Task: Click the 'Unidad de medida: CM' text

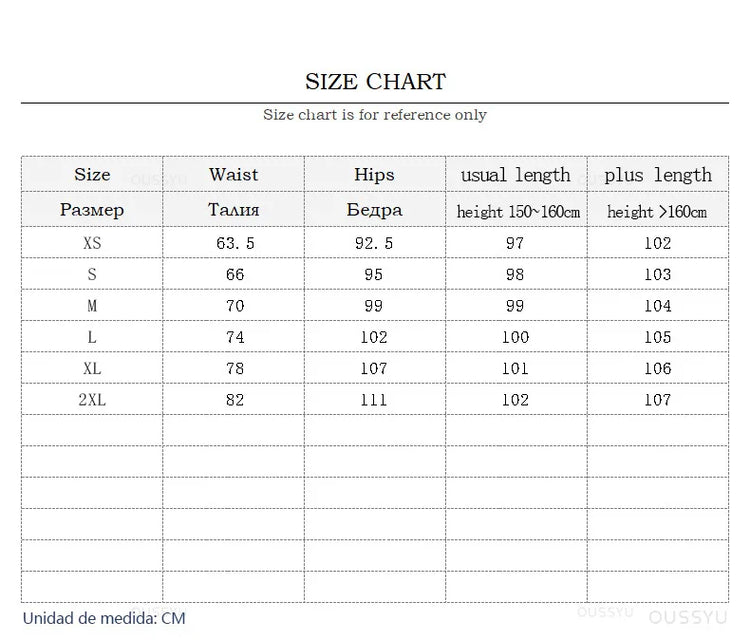Action: click(x=104, y=618)
